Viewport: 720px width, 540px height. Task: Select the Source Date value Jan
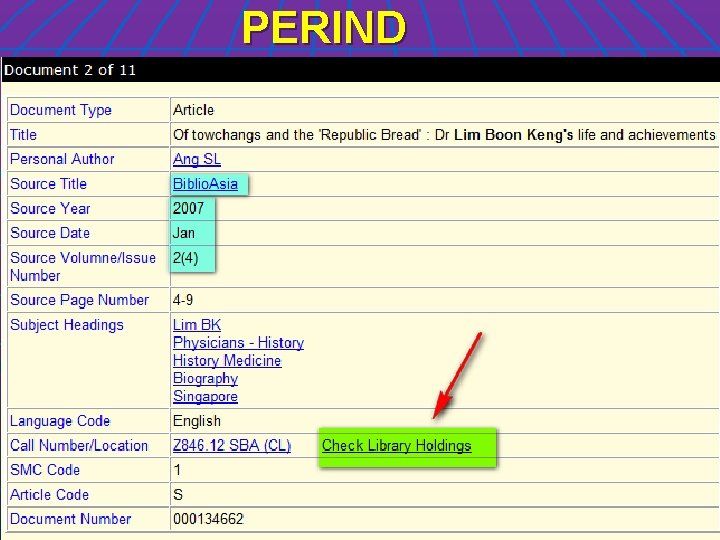click(x=184, y=233)
